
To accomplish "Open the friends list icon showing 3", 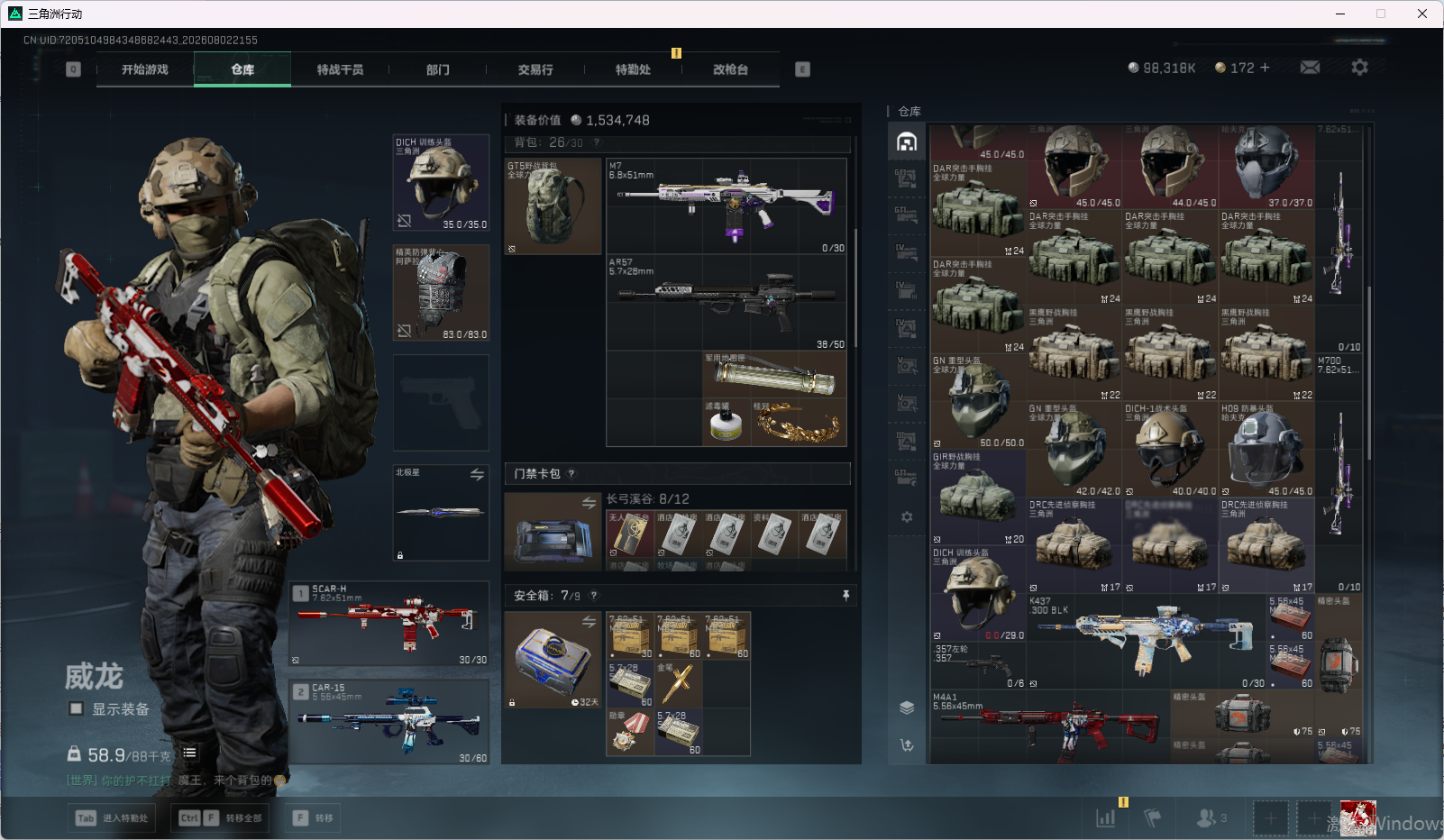I will [x=1211, y=818].
